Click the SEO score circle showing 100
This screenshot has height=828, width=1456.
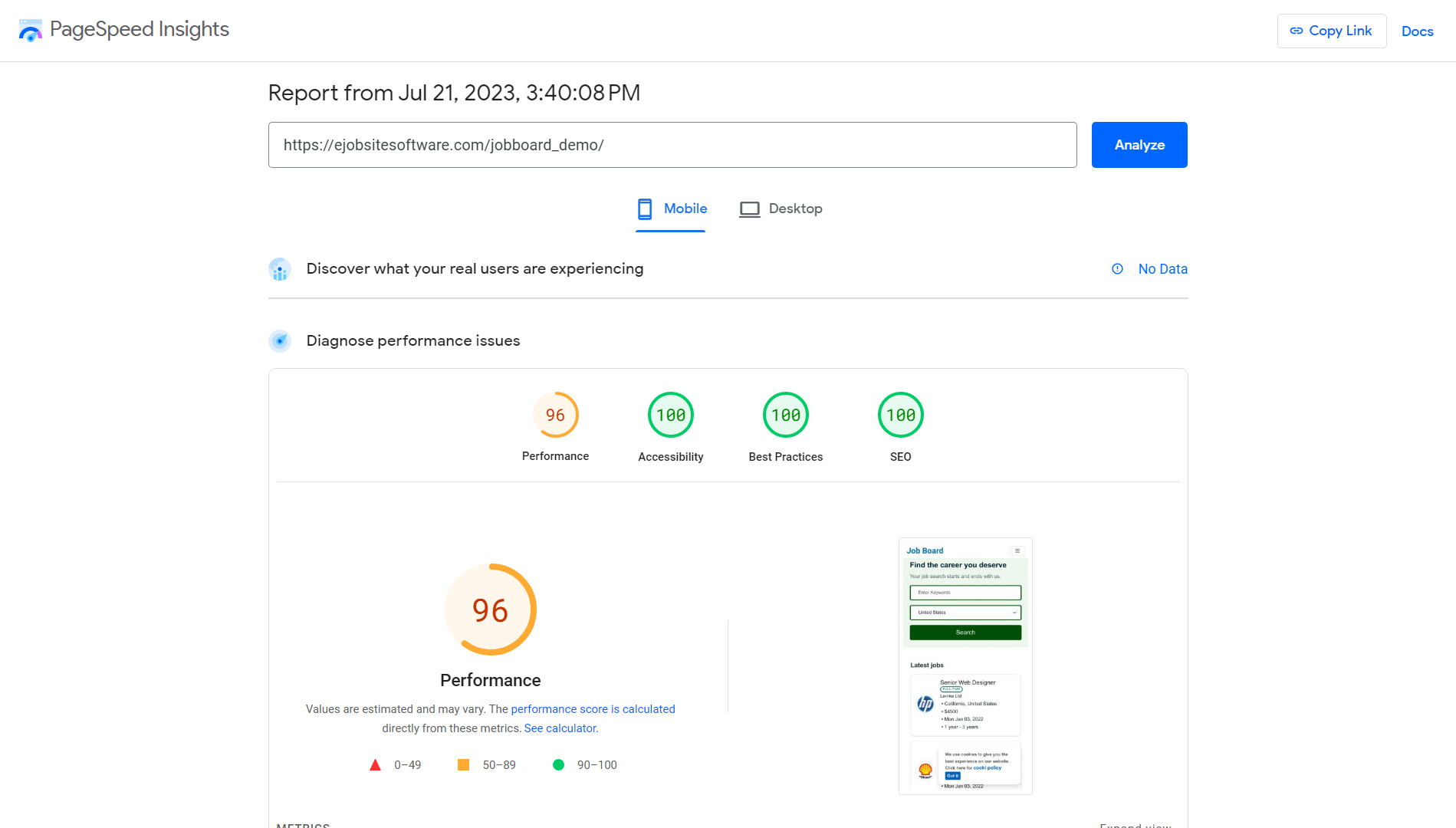pos(900,415)
